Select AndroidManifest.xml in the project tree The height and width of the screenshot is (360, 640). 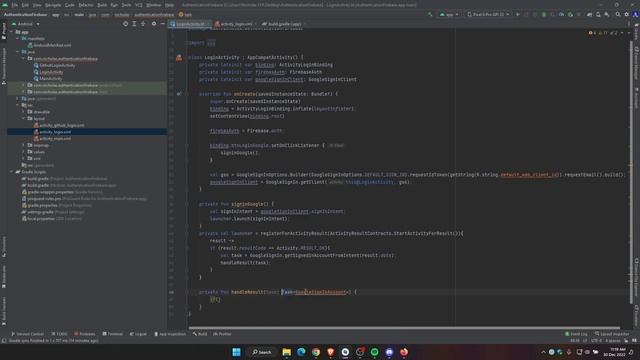[x=49, y=45]
